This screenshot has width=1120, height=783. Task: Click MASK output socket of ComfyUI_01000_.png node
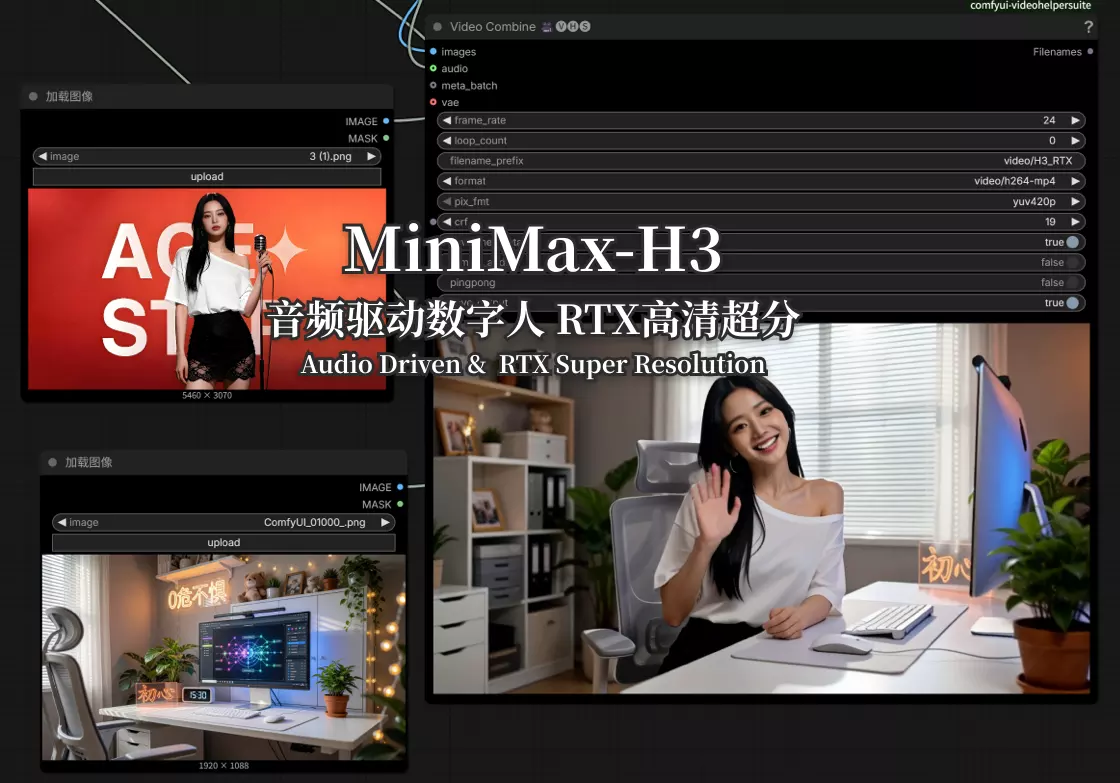coord(400,504)
